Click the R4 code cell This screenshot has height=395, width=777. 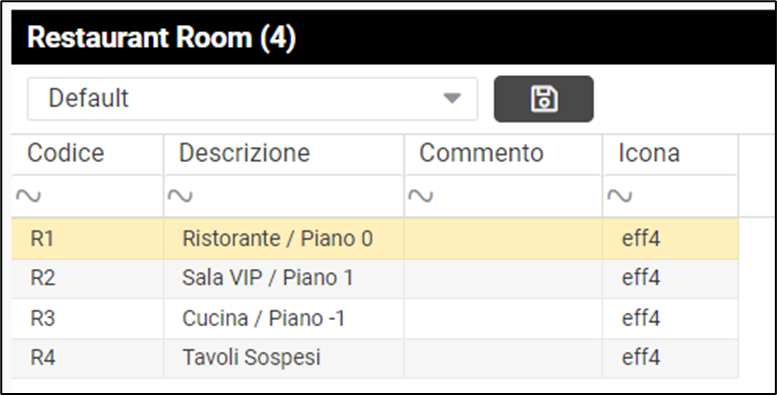[x=87, y=358]
